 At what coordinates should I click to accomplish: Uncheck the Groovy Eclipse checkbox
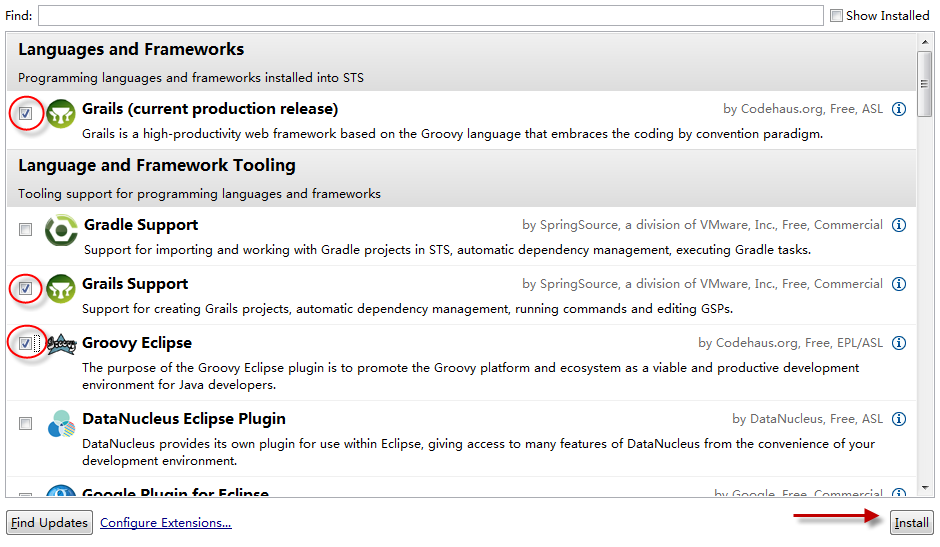(26, 344)
